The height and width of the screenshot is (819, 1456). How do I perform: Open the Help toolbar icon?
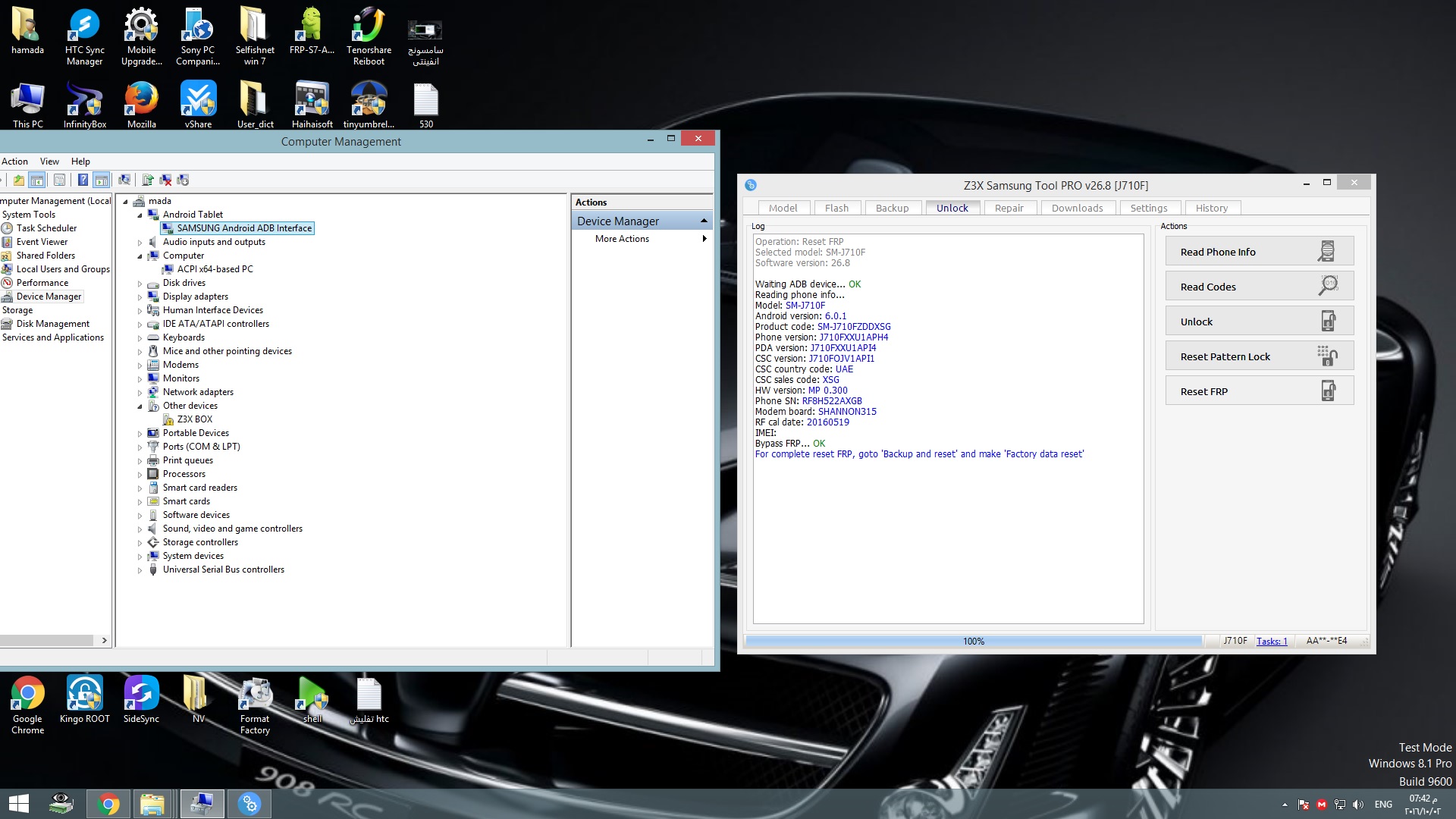point(83,180)
